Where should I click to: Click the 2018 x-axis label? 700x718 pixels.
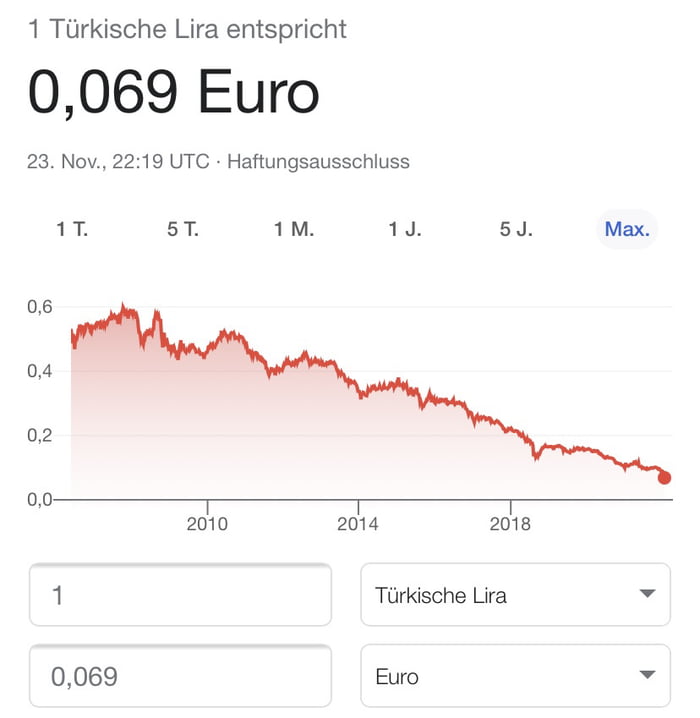(x=510, y=523)
